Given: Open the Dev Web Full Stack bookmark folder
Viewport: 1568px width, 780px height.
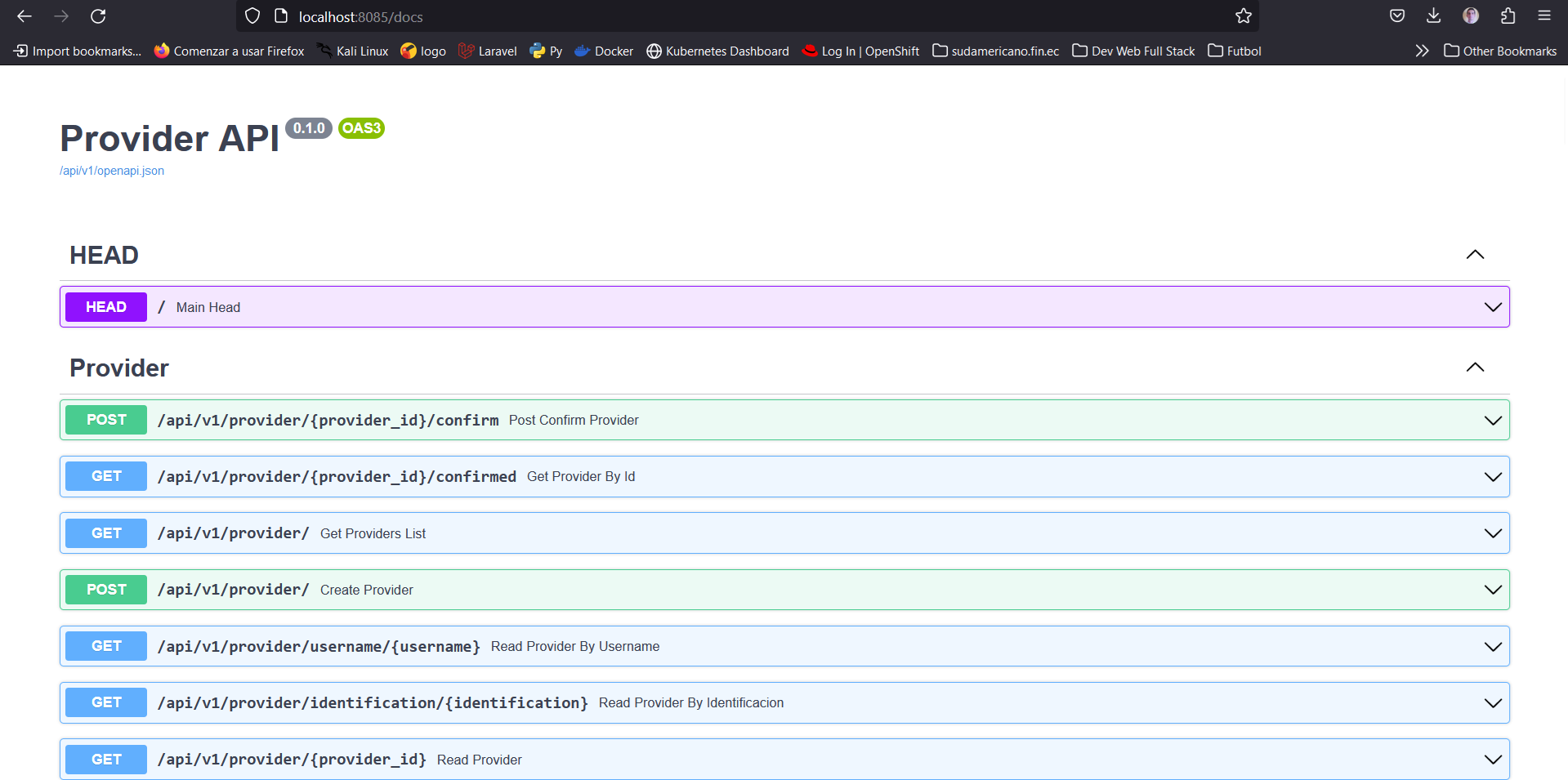Looking at the screenshot, I should (1133, 51).
